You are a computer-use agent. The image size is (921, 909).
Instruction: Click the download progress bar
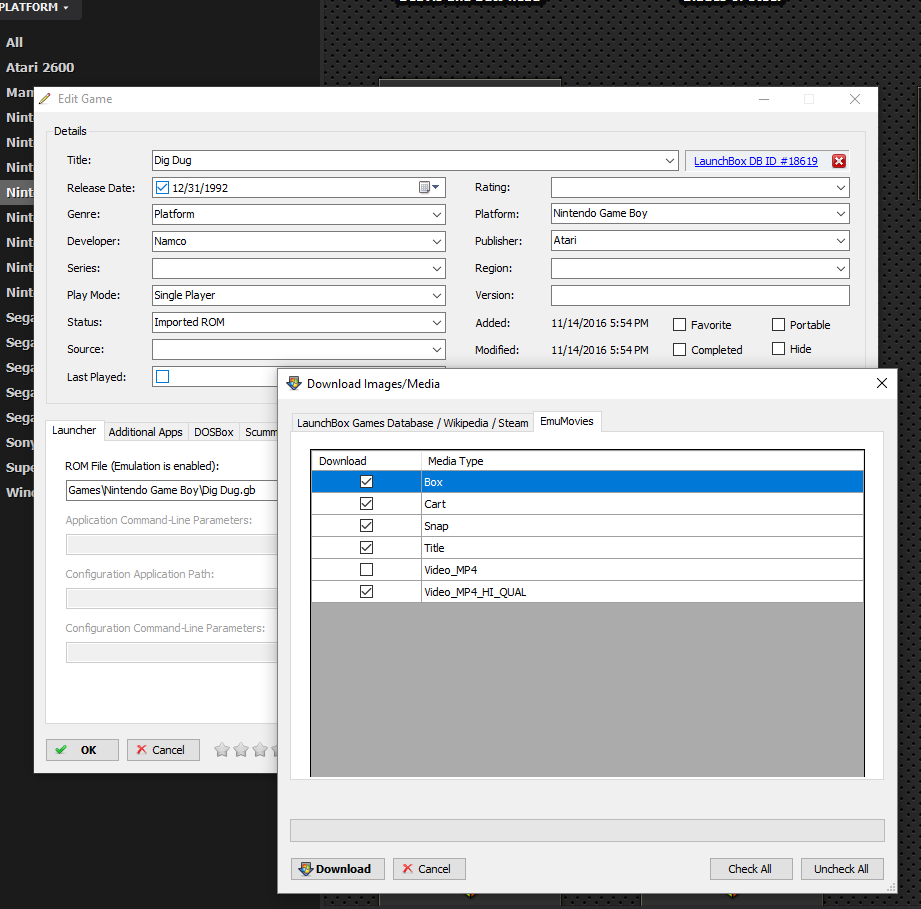[x=587, y=830]
